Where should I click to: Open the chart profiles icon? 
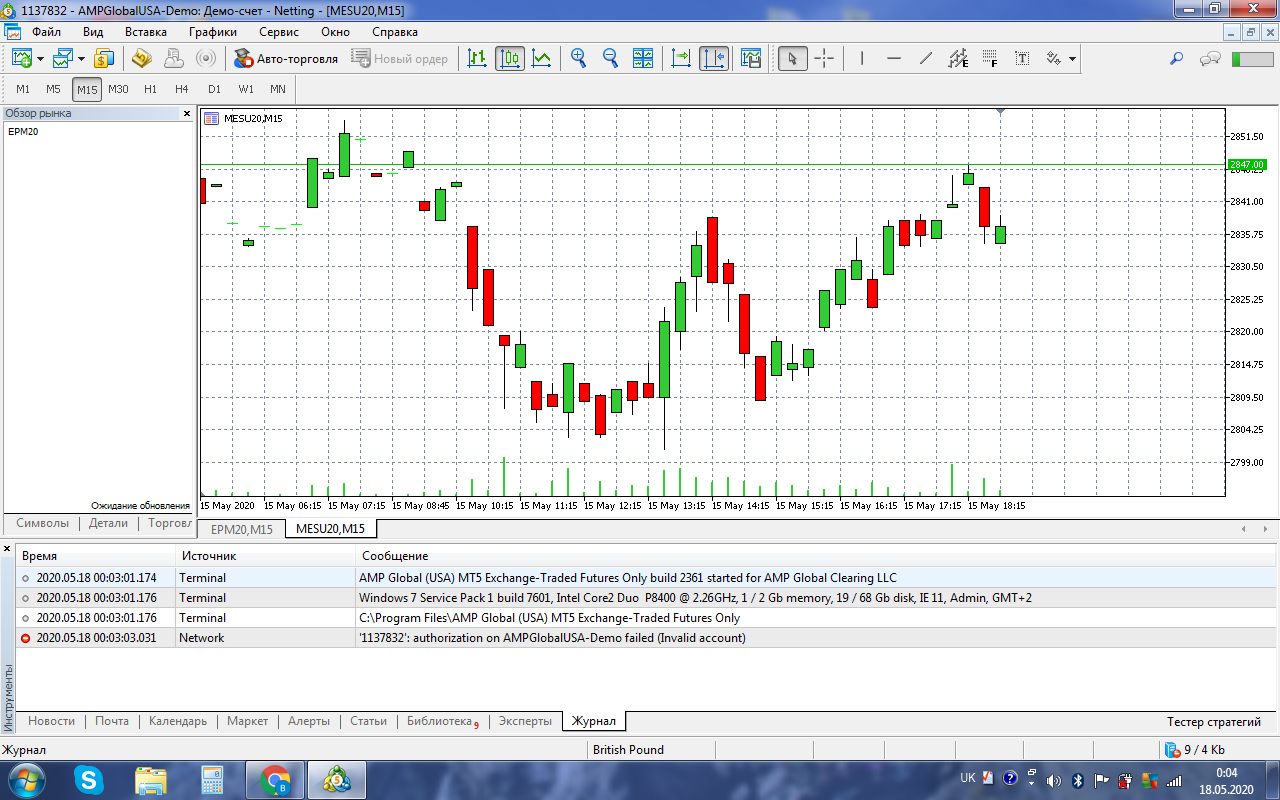tap(63, 59)
